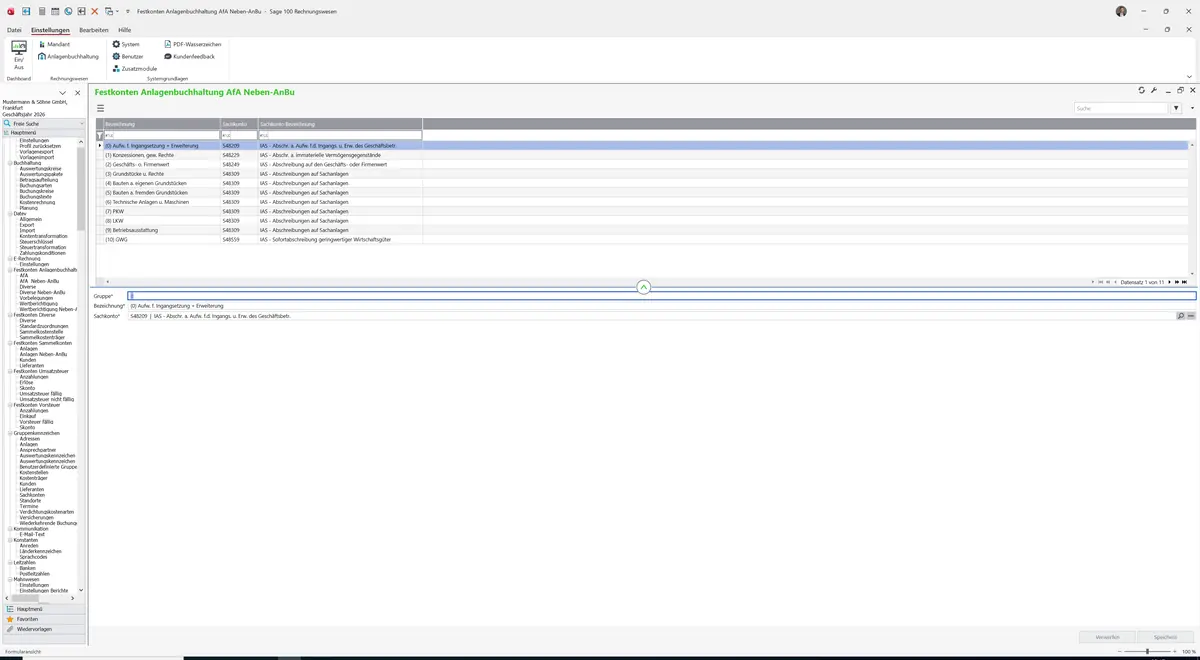This screenshot has height=660, width=1200.
Task: Open the quick access toolbar customize dropdown
Action: click(x=127, y=11)
